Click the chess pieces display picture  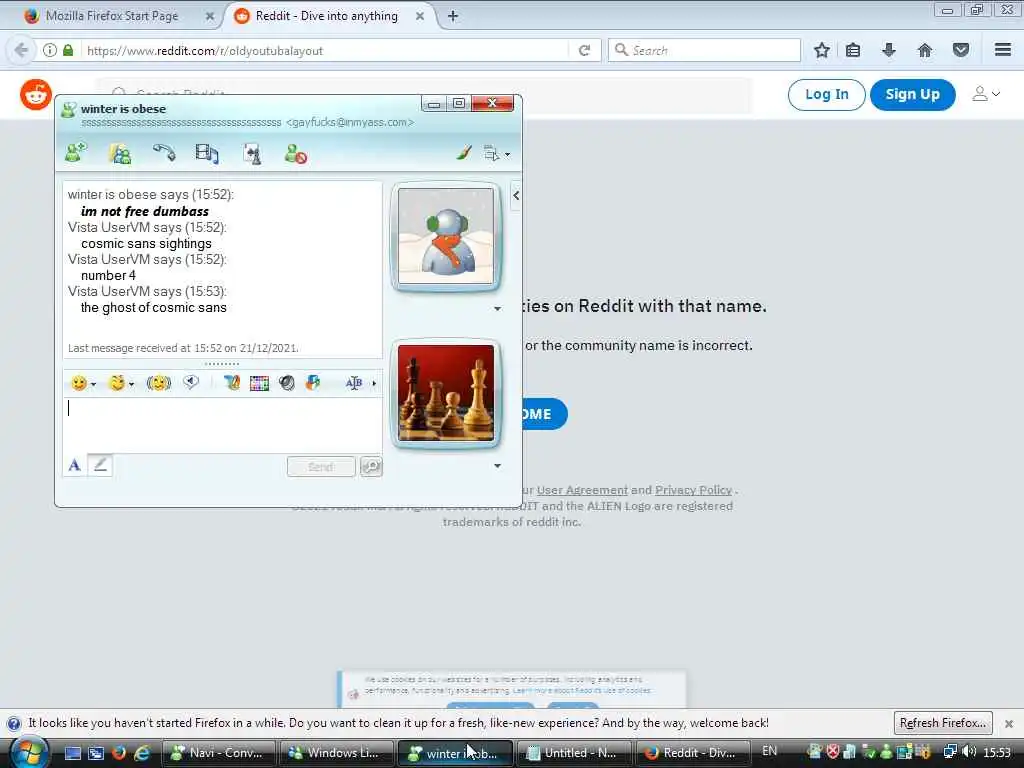[446, 392]
